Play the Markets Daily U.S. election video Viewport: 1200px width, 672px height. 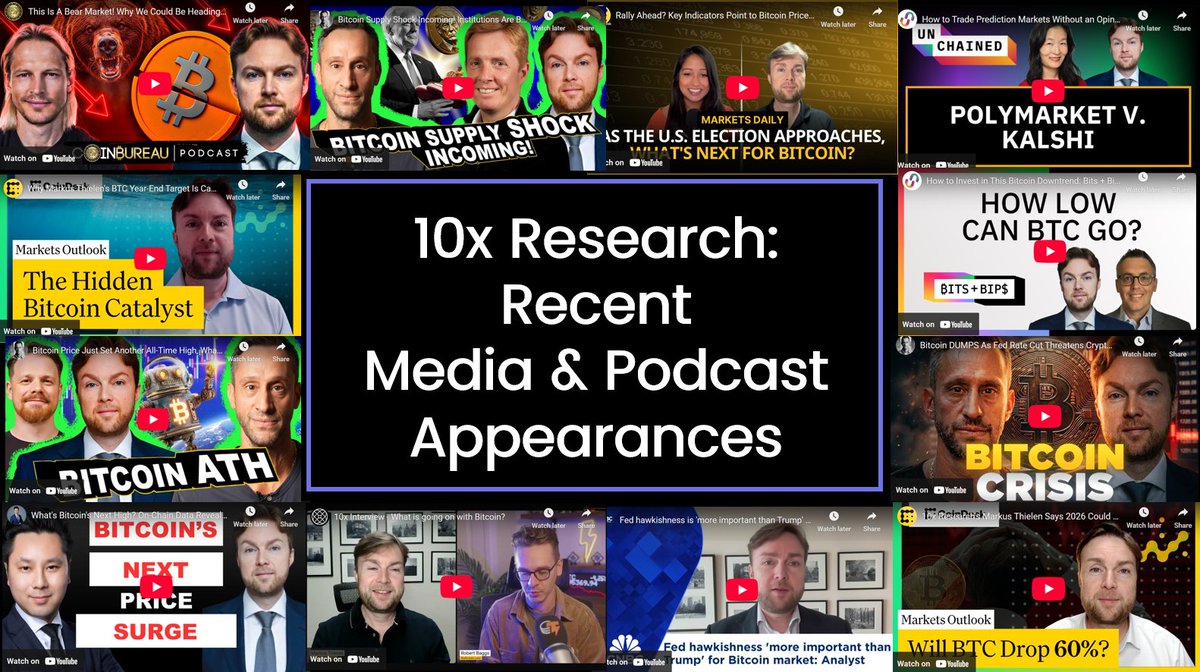click(x=743, y=88)
